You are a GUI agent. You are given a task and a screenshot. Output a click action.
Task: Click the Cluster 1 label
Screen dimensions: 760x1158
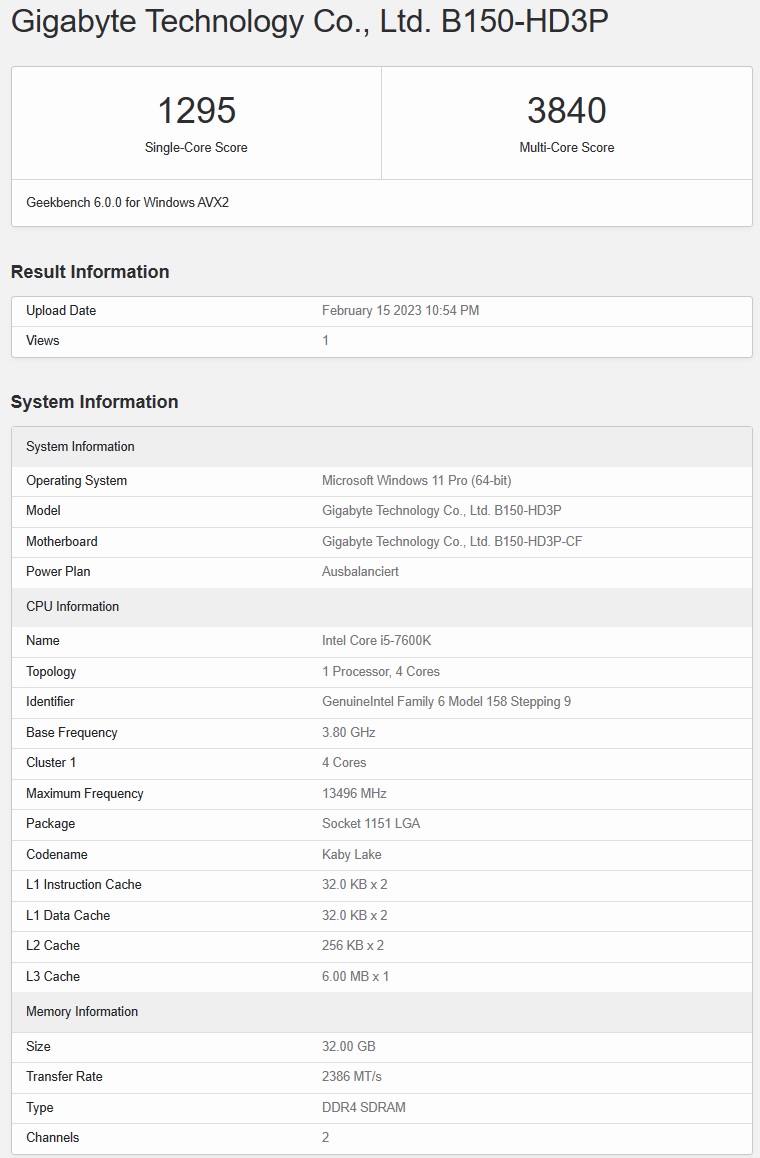click(51, 763)
